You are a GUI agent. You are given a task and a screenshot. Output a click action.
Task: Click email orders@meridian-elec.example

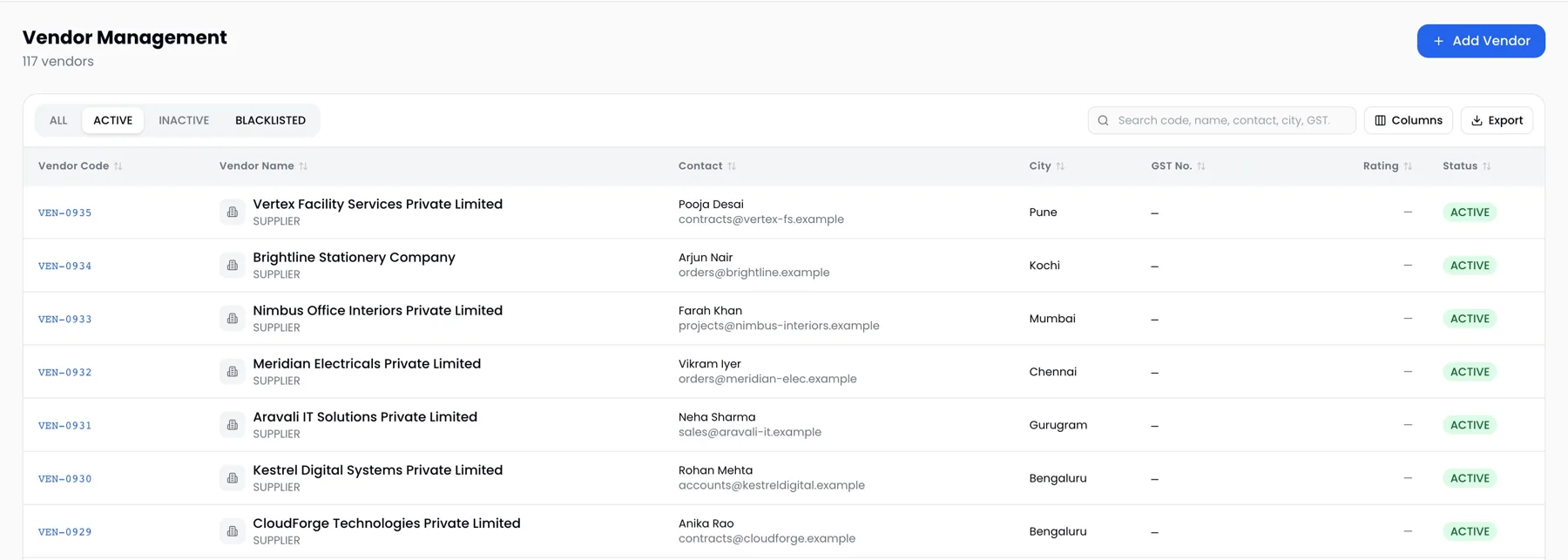click(767, 379)
